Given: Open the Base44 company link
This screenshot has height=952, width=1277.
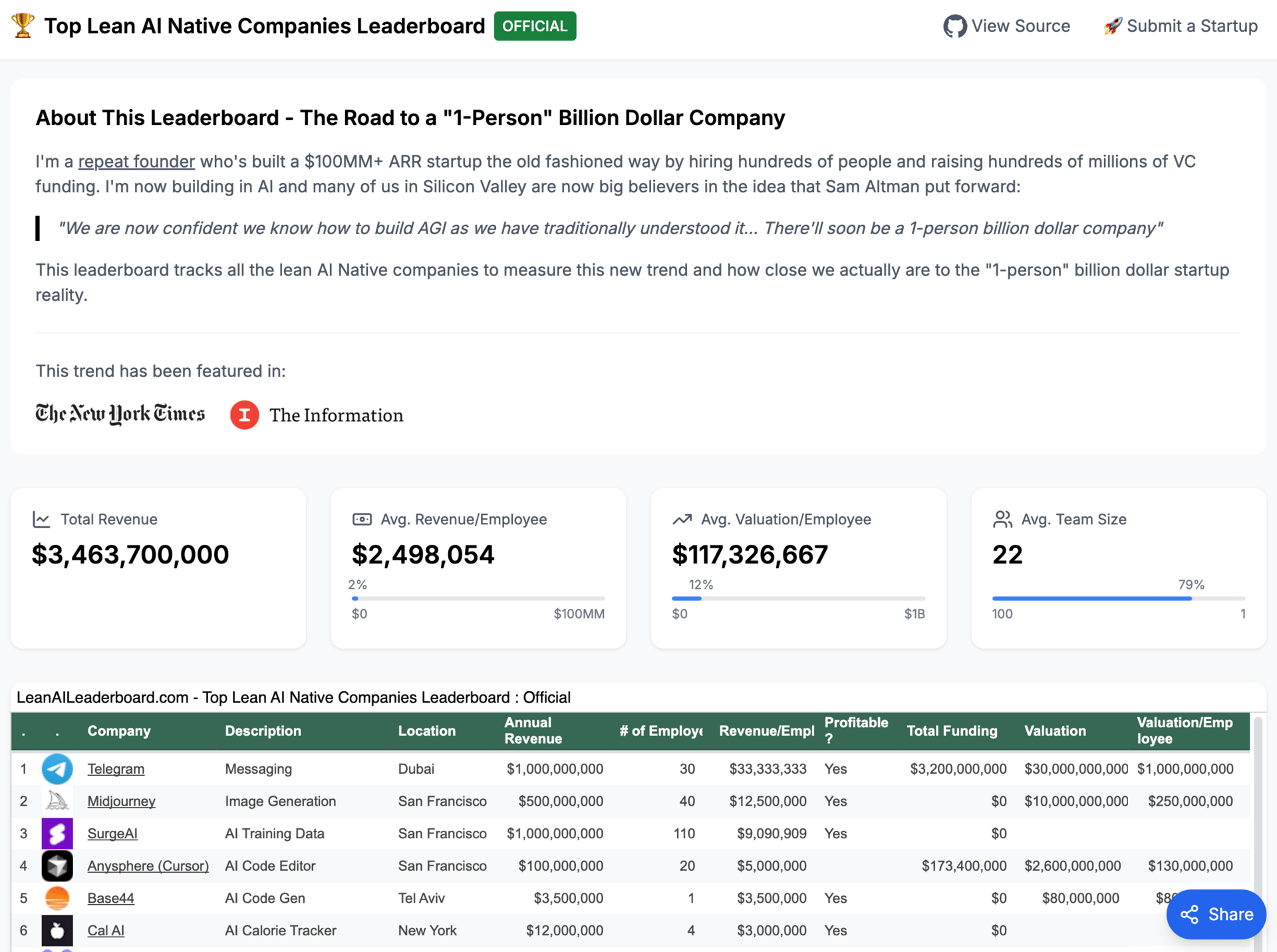Looking at the screenshot, I should tap(110, 898).
